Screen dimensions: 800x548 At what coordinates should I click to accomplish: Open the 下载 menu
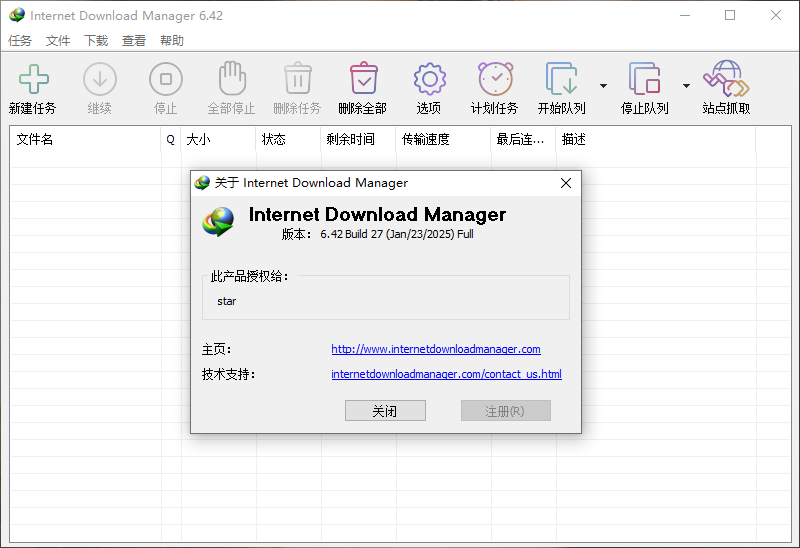(96, 41)
